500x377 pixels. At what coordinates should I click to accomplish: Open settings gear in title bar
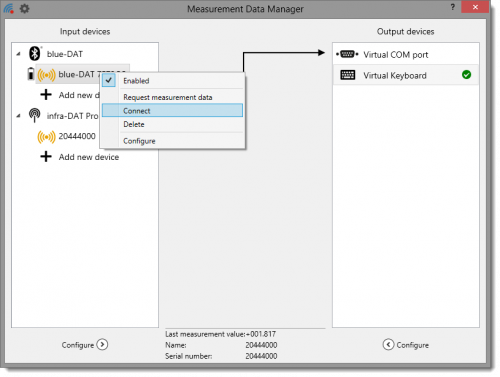click(x=24, y=8)
